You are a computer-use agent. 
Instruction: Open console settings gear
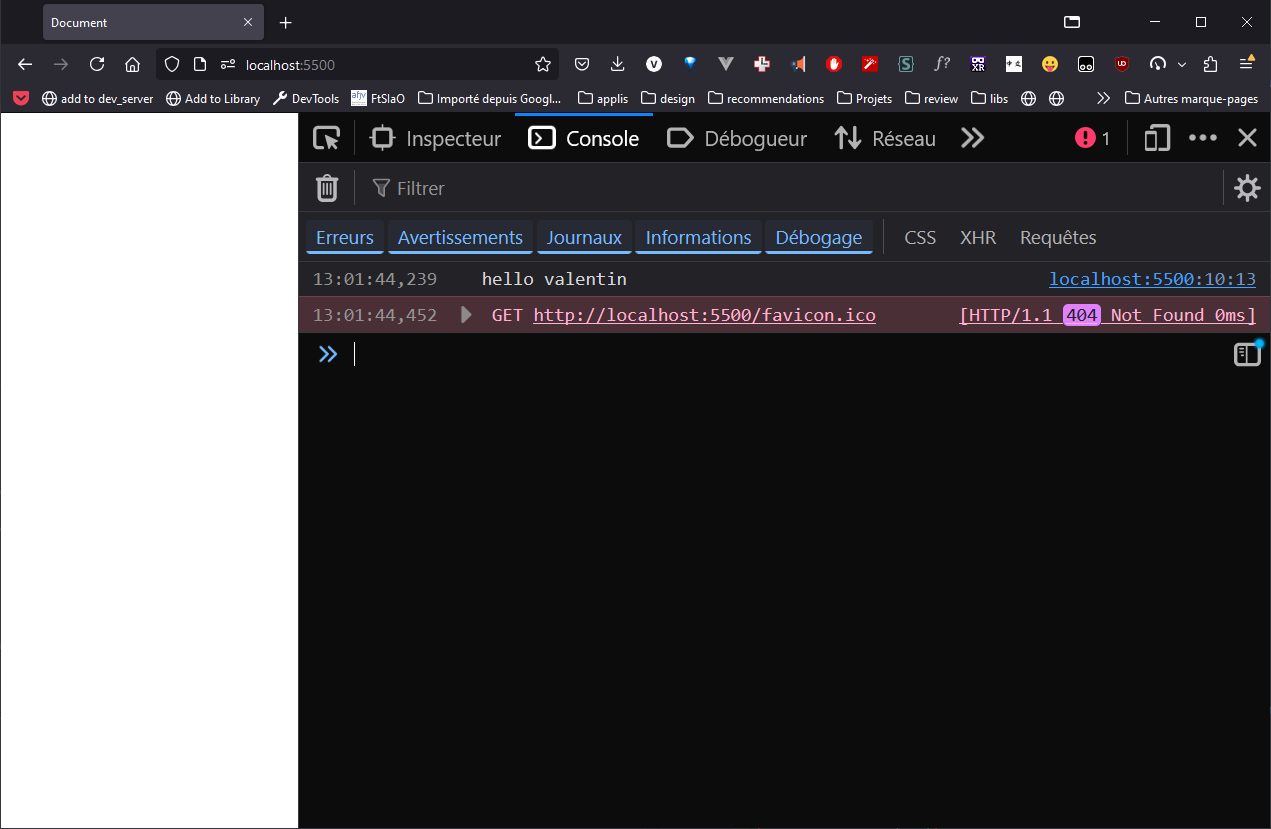1247,188
